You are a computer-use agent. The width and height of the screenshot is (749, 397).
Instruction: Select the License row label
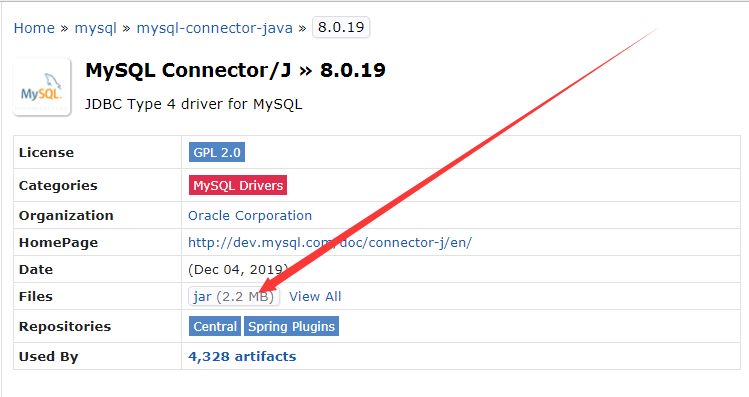46,152
